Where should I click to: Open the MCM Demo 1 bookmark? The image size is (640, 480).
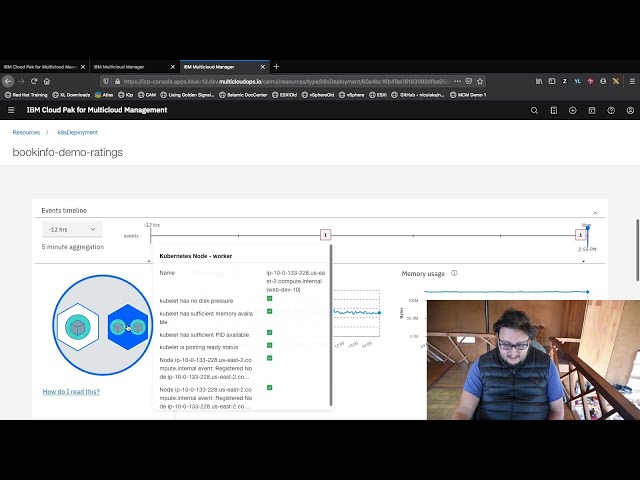(468, 95)
